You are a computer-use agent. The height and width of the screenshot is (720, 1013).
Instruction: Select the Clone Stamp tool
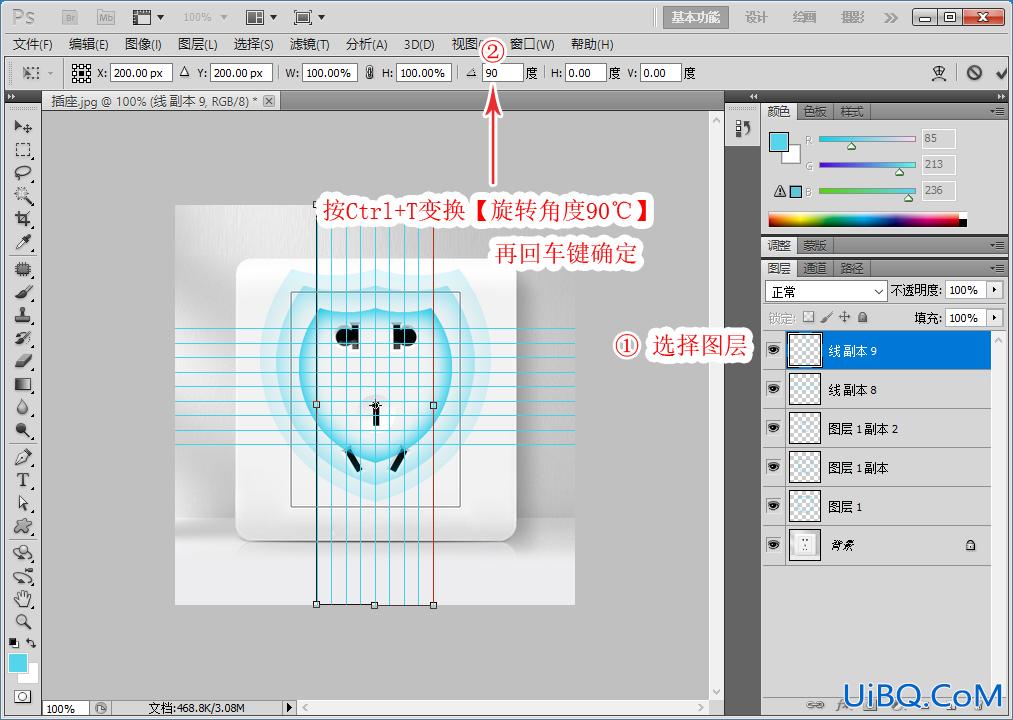click(x=23, y=315)
